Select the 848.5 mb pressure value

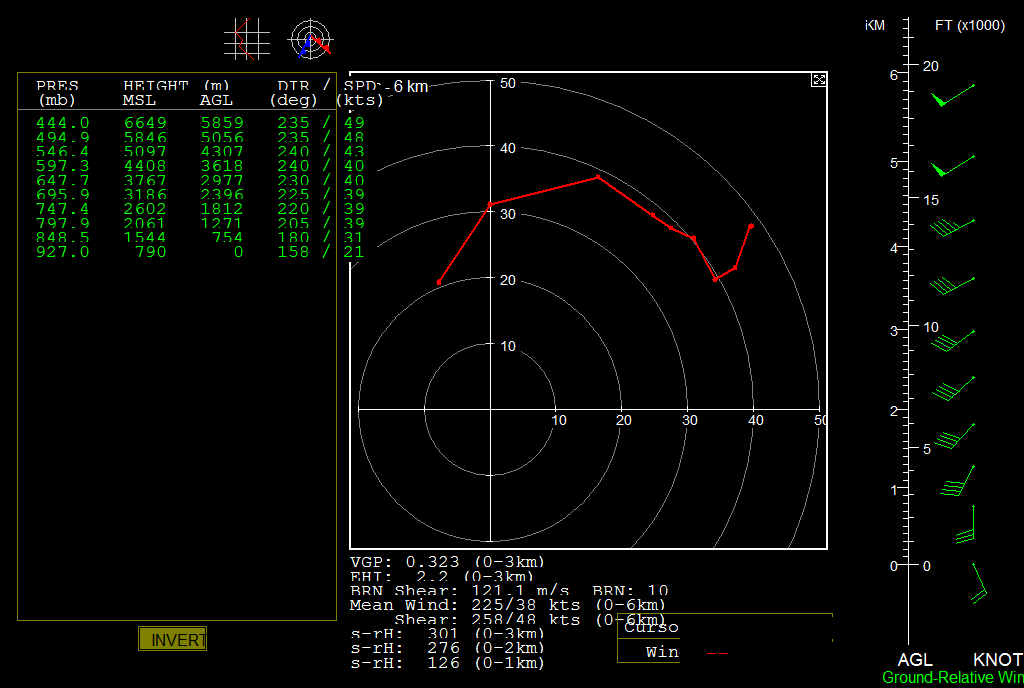tap(63, 238)
